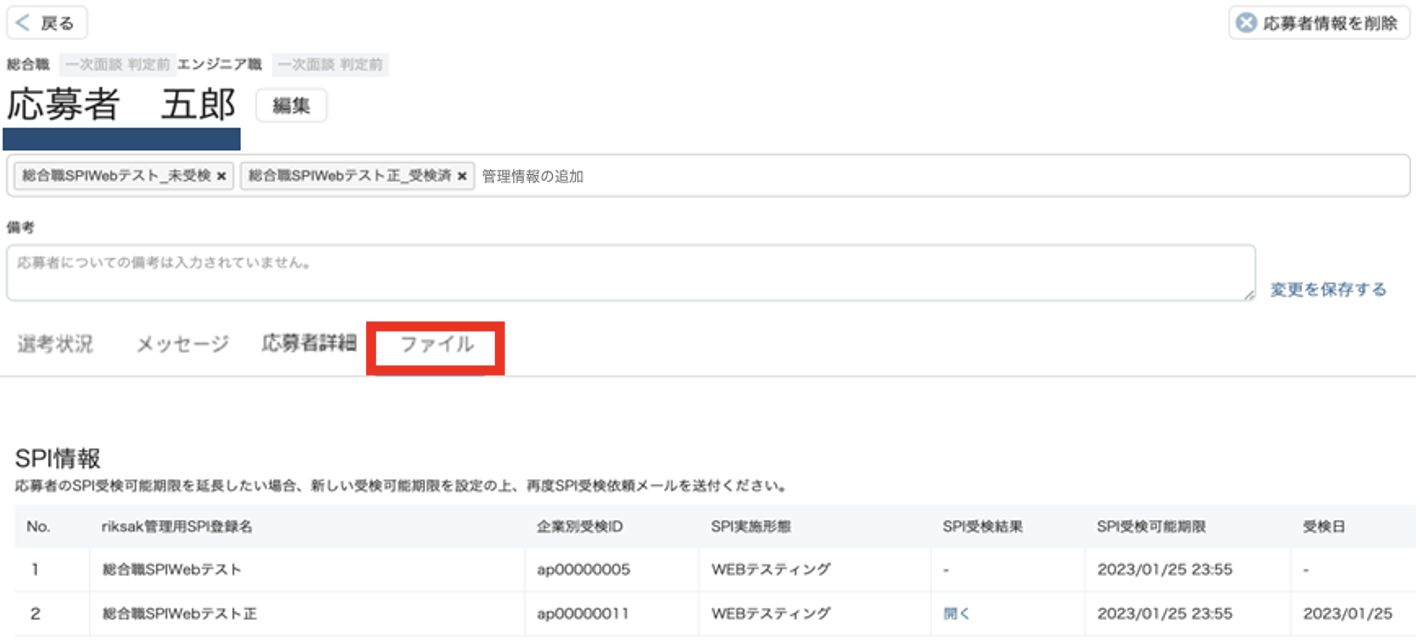
Task: Click the 応募者情報を削除 button
Action: pyautogui.click(x=1319, y=23)
